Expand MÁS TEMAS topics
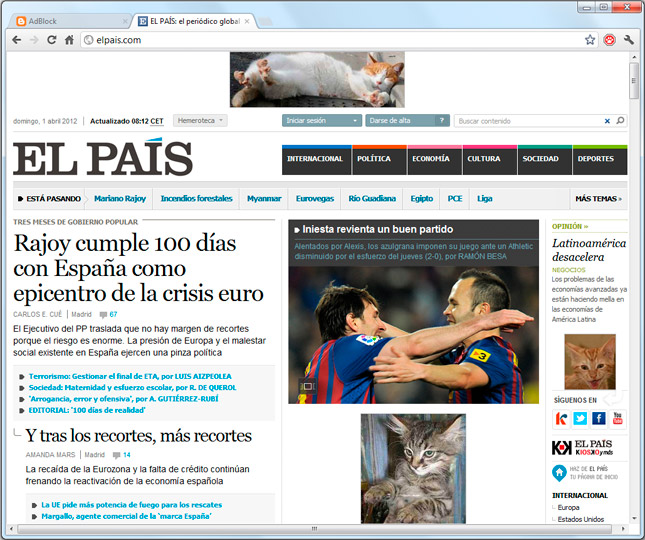 tap(599, 199)
